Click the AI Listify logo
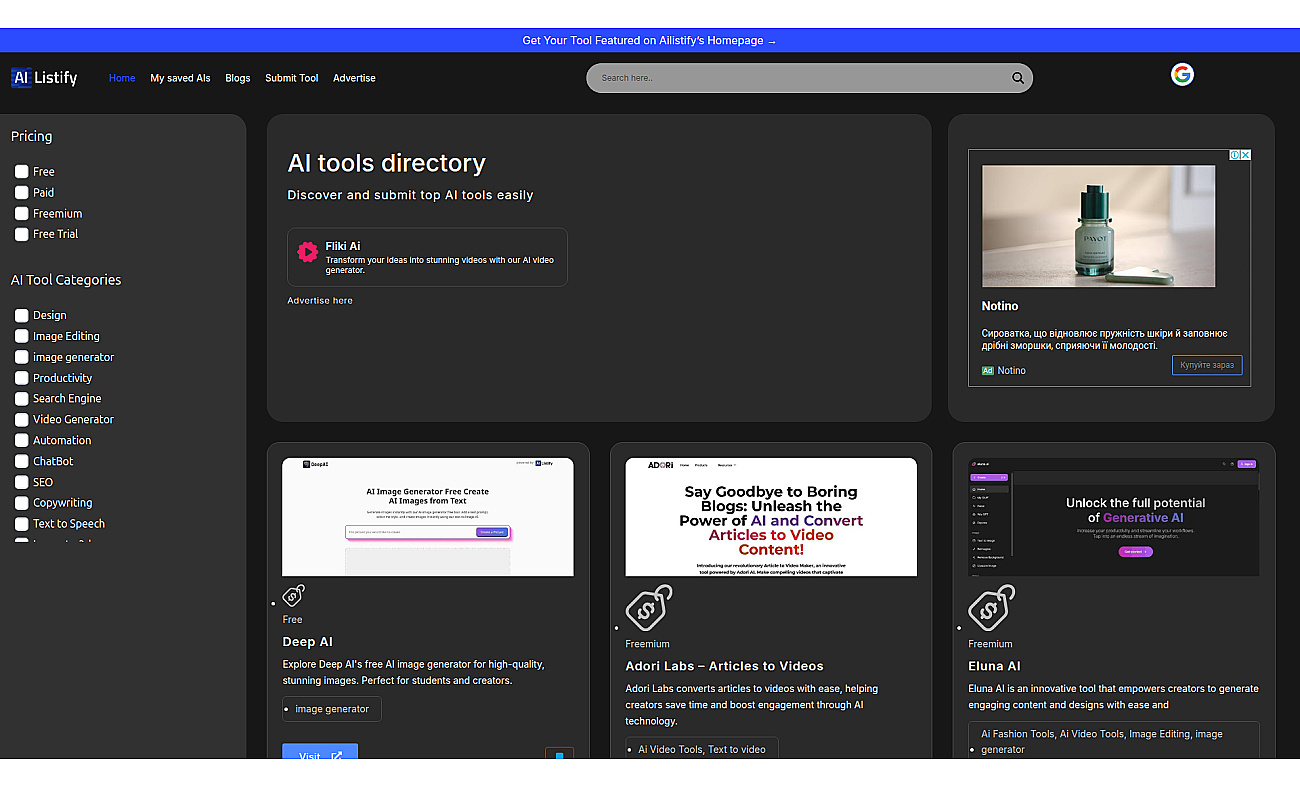 click(44, 77)
